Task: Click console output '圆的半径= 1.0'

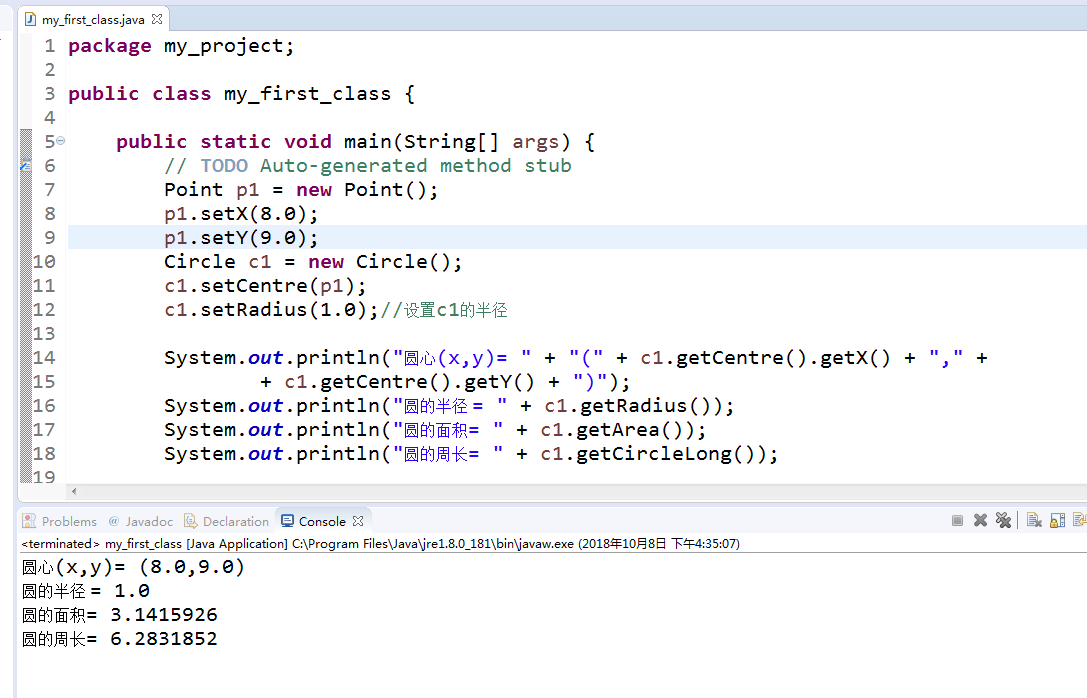Action: click(85, 591)
